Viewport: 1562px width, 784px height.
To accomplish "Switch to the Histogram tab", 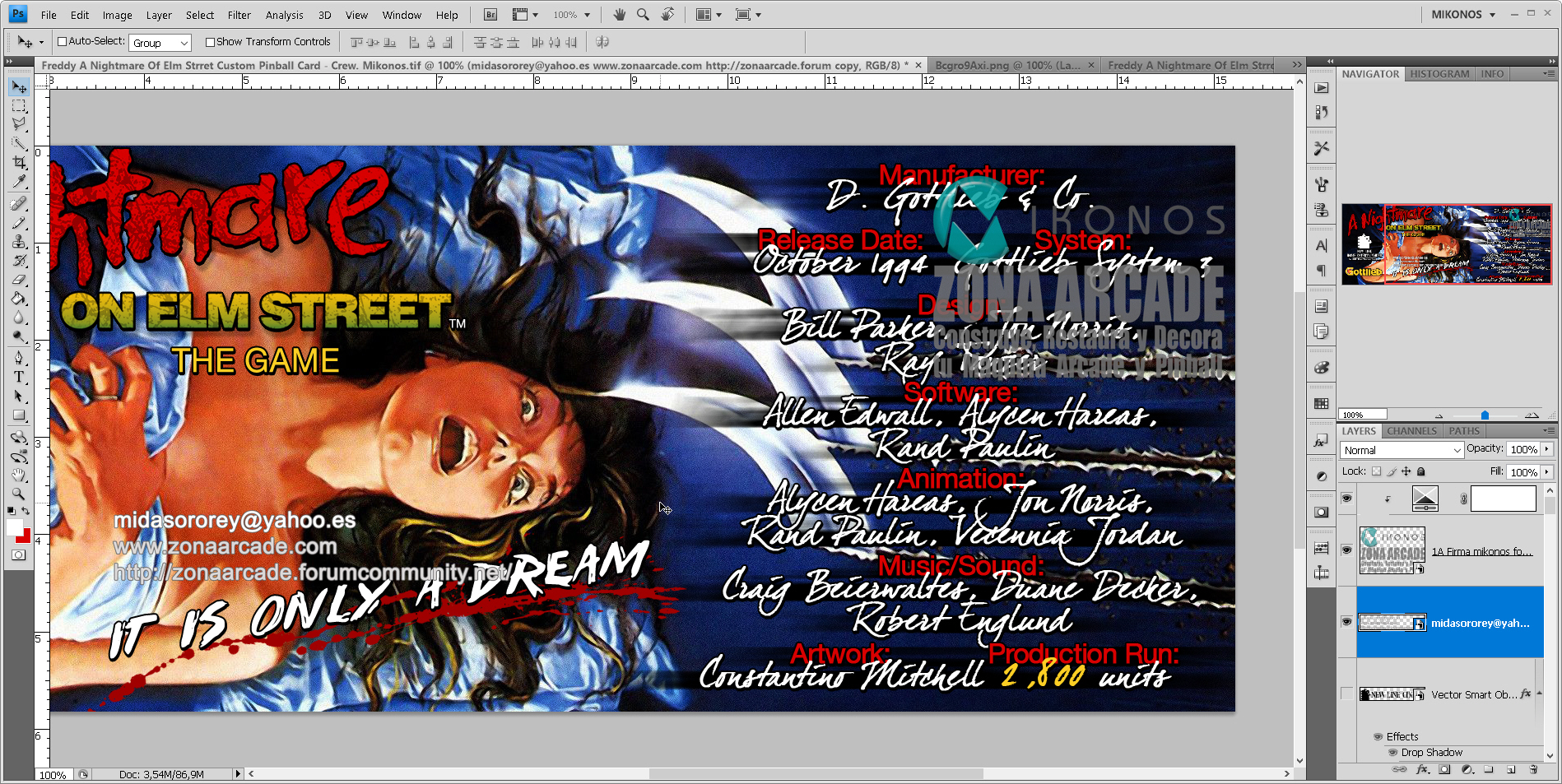I will click(1439, 74).
